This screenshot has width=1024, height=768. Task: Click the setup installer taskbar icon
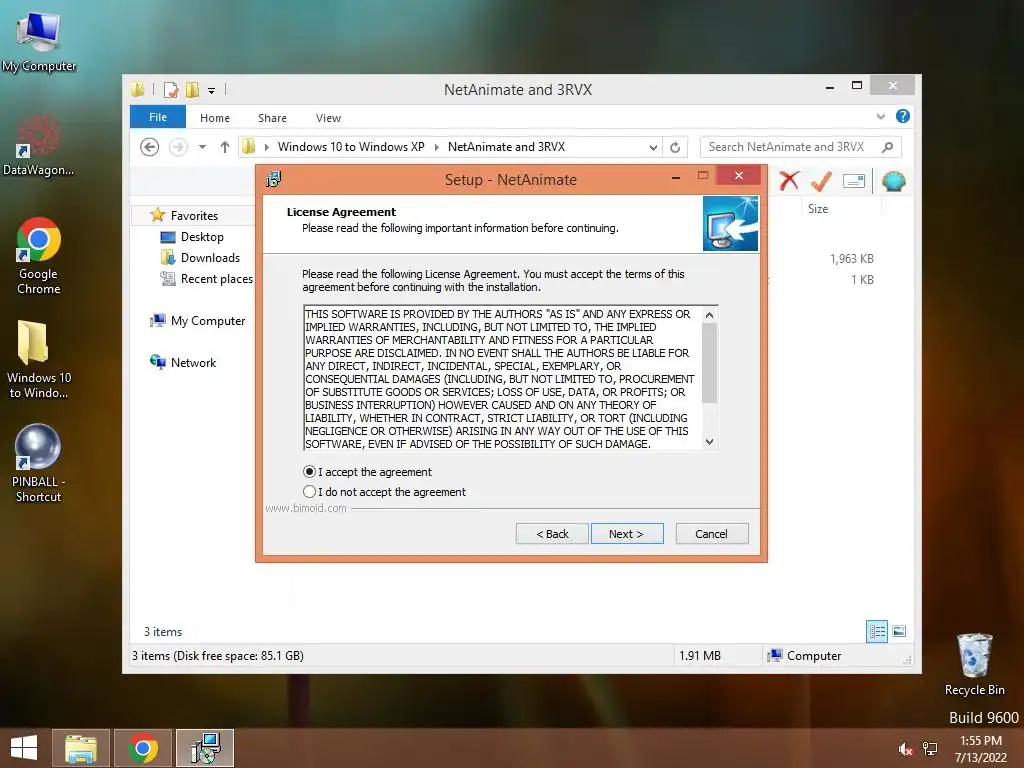tap(205, 748)
